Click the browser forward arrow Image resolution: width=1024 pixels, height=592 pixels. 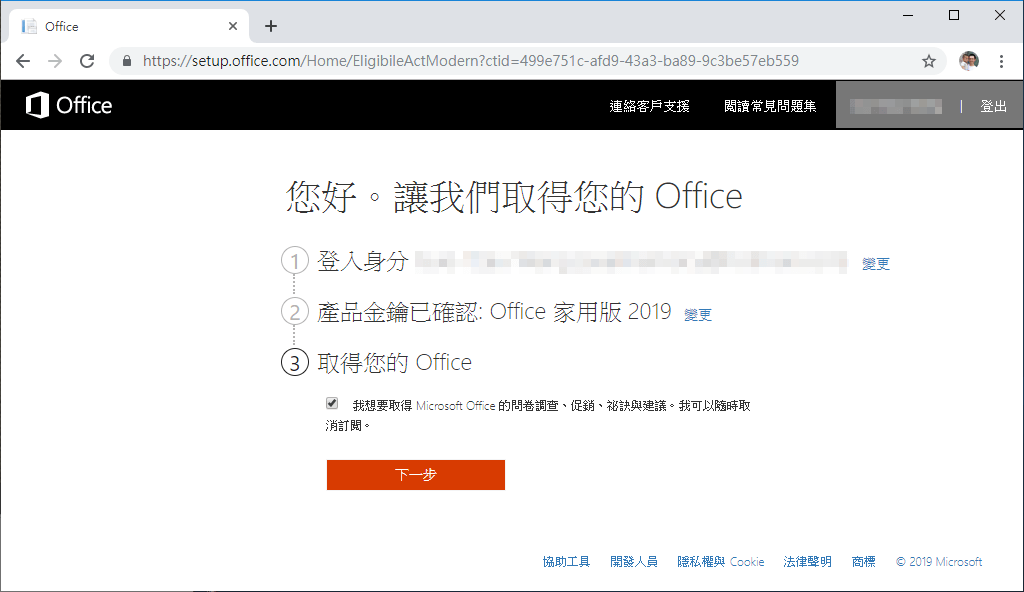click(x=54, y=61)
